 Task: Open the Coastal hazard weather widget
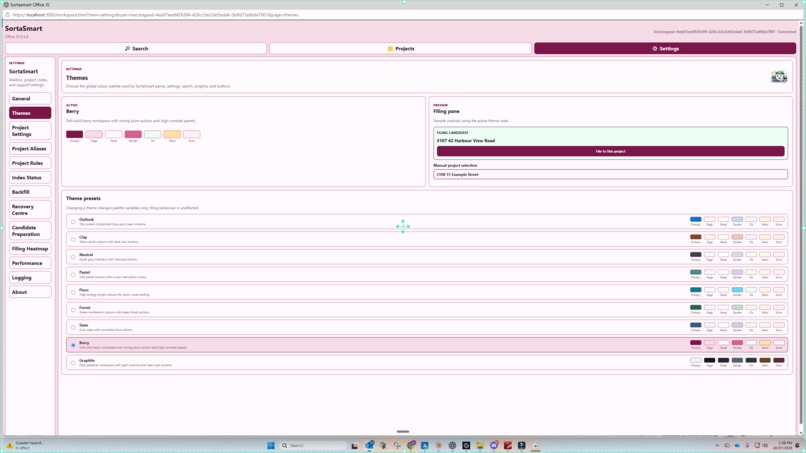point(26,445)
